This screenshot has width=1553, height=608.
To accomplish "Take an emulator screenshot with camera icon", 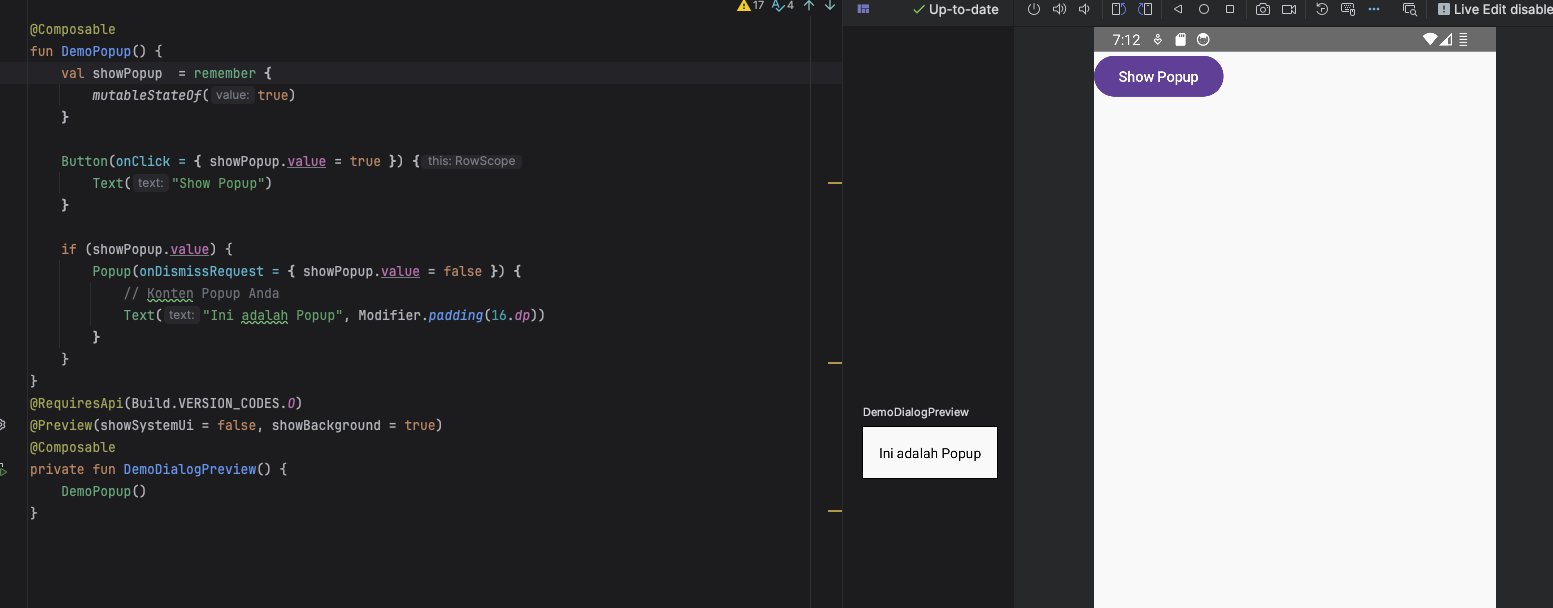I will point(1263,9).
